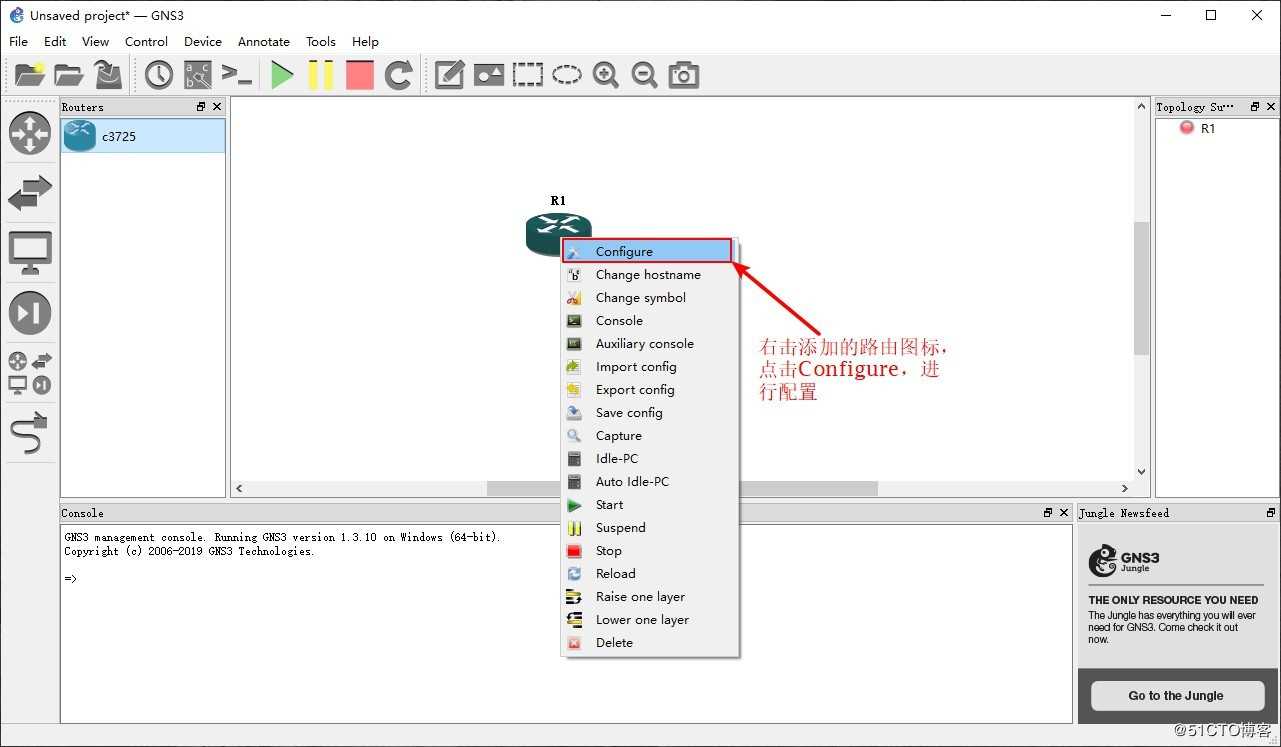Reload all devices icon in toolbar

click(x=399, y=75)
